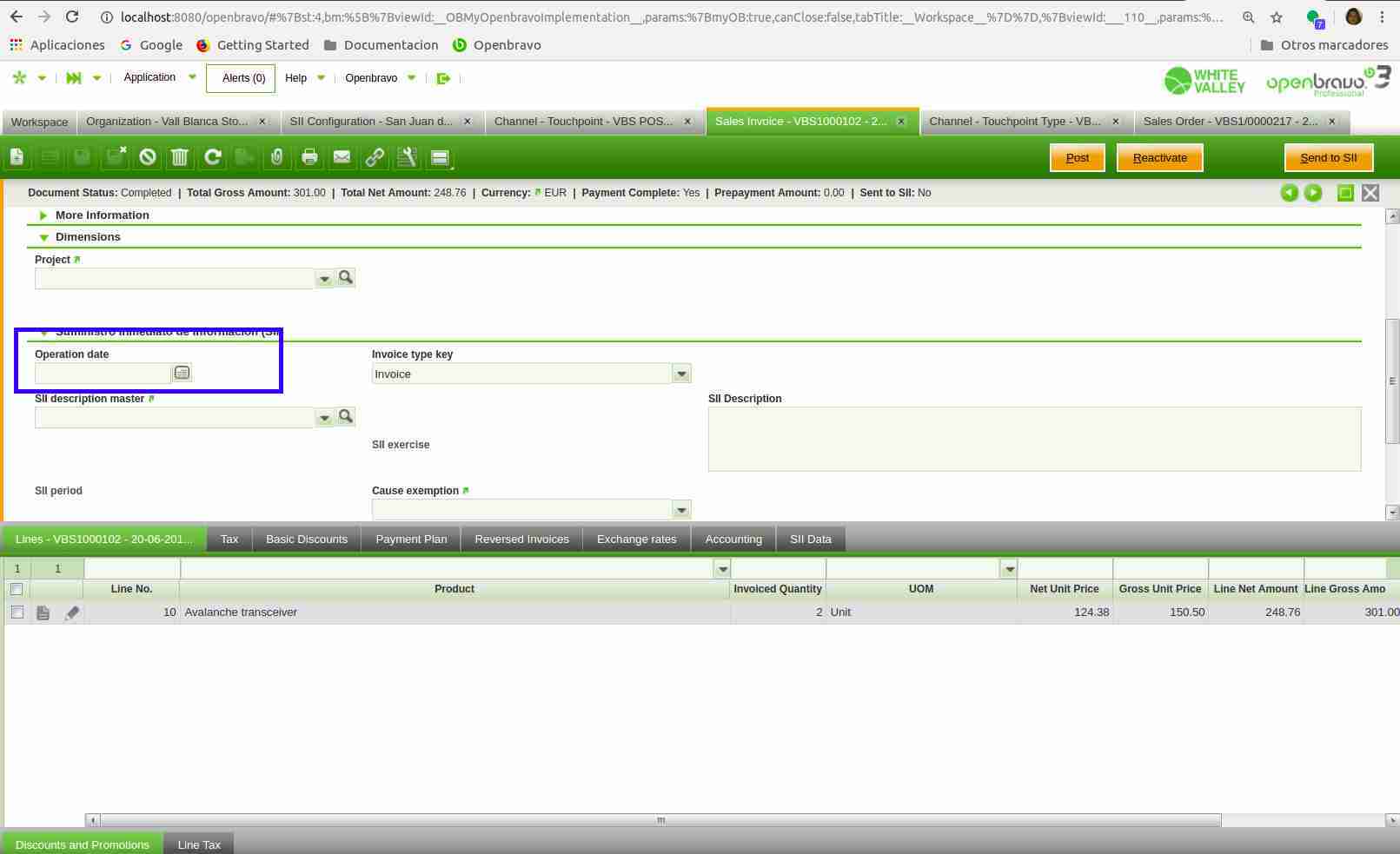
Task: Open Project search magnifier
Action: pos(346,277)
